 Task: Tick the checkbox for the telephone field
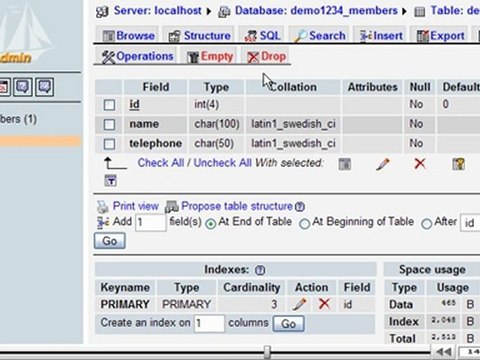109,144
